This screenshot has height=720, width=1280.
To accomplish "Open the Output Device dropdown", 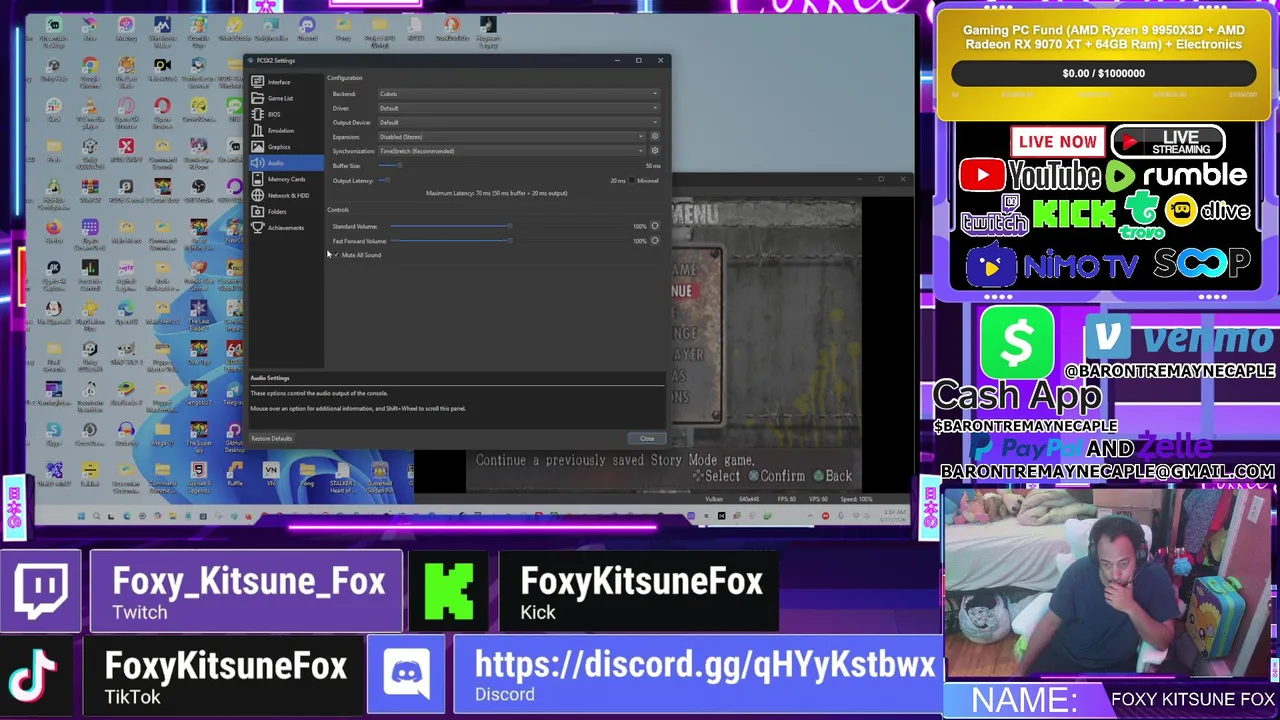I will [518, 122].
